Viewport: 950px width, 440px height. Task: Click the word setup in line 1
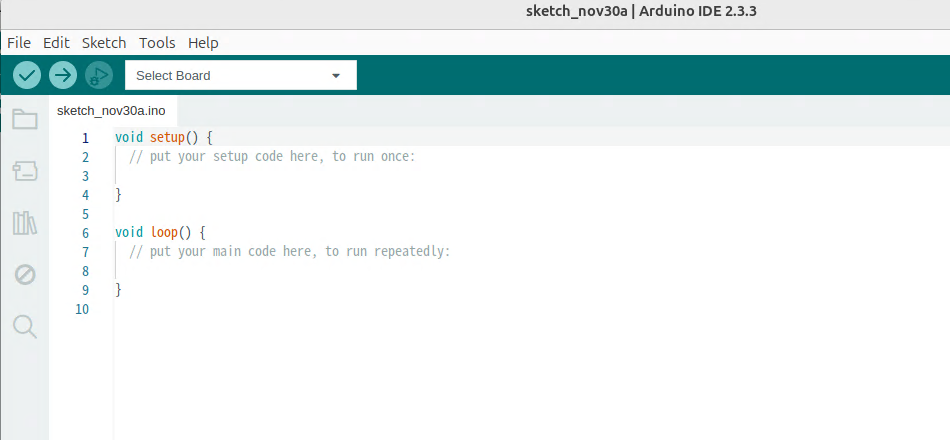167,138
